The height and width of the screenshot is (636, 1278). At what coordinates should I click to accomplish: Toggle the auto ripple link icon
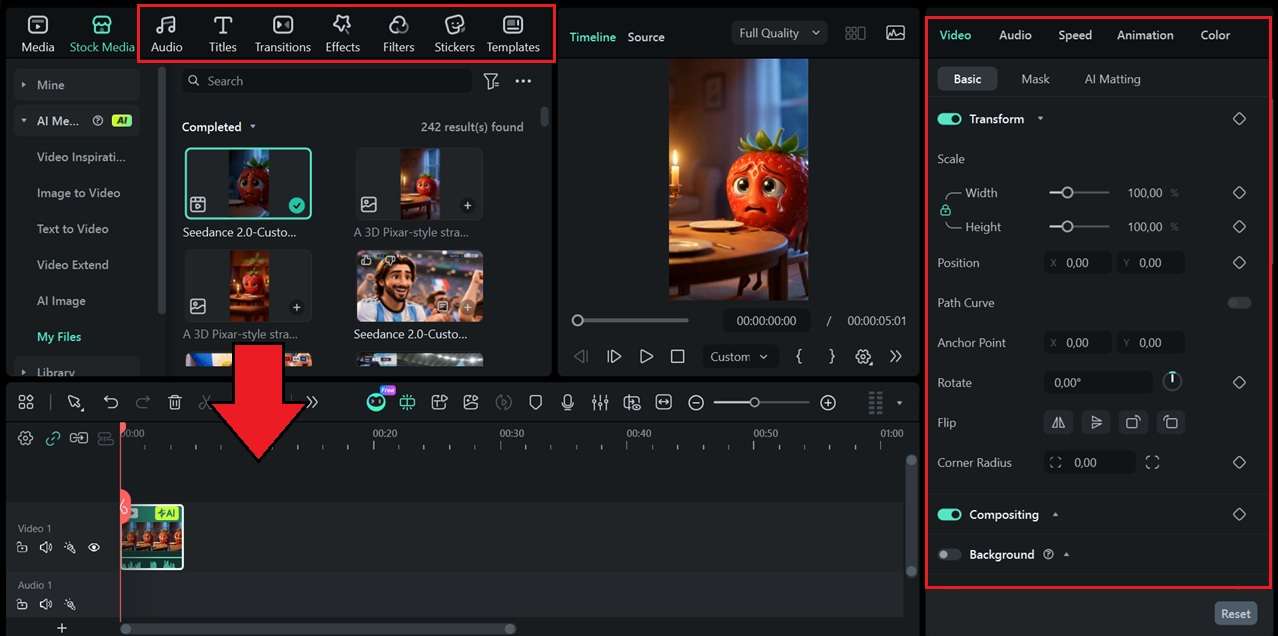point(53,438)
